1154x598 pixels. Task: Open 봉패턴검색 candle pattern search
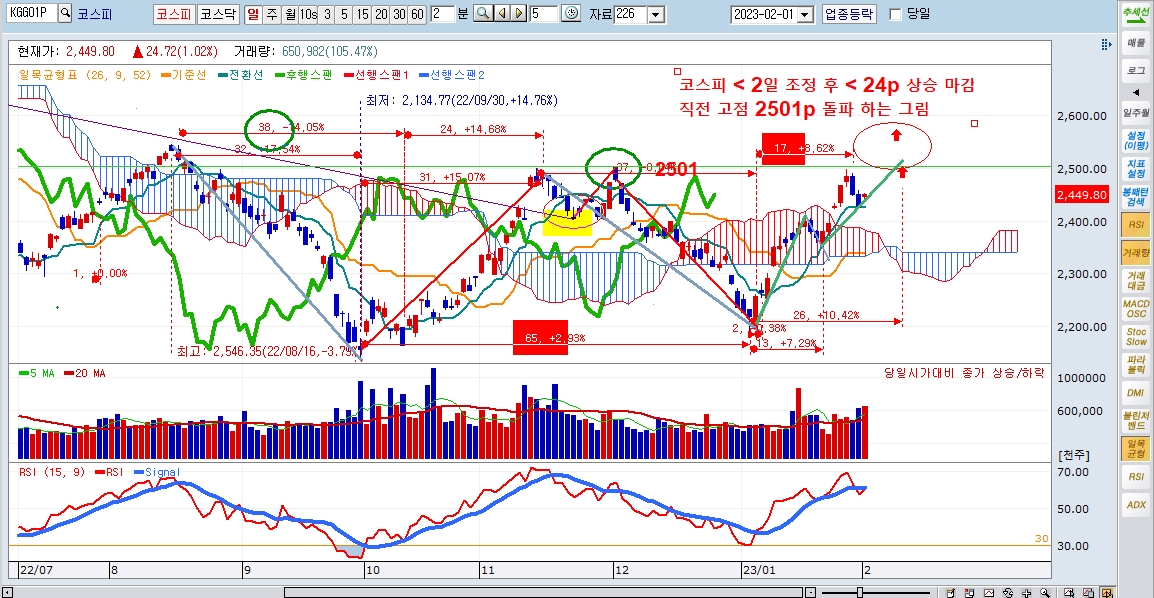click(1136, 196)
